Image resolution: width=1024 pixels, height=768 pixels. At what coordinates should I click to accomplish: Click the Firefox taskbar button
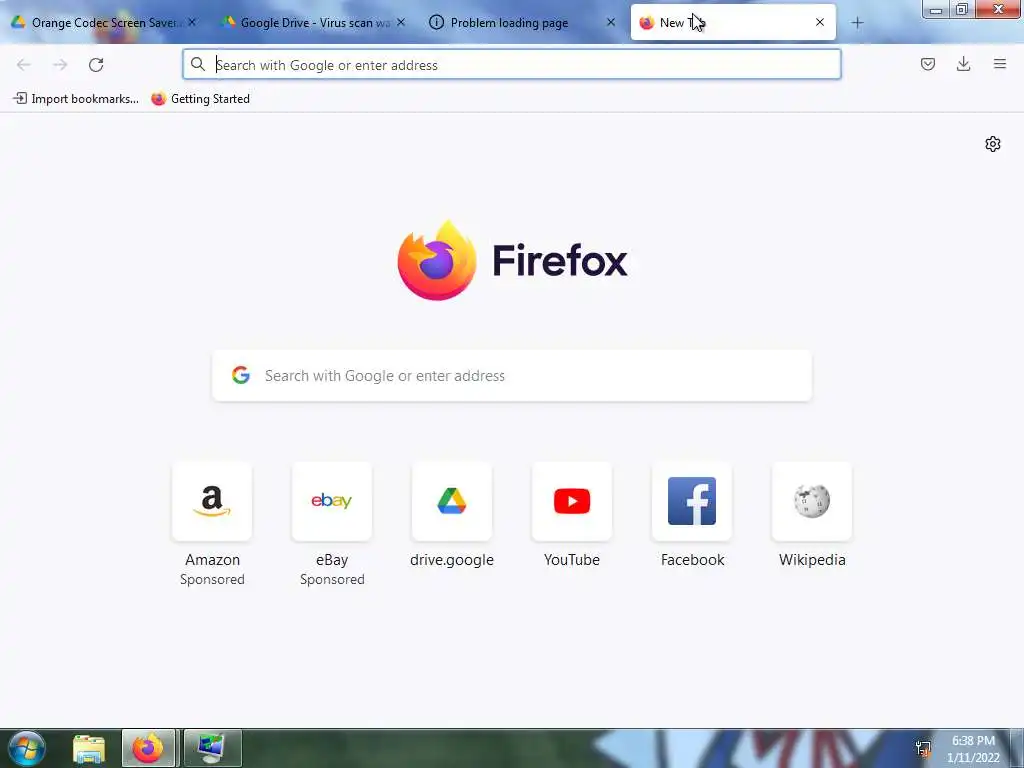coord(148,748)
